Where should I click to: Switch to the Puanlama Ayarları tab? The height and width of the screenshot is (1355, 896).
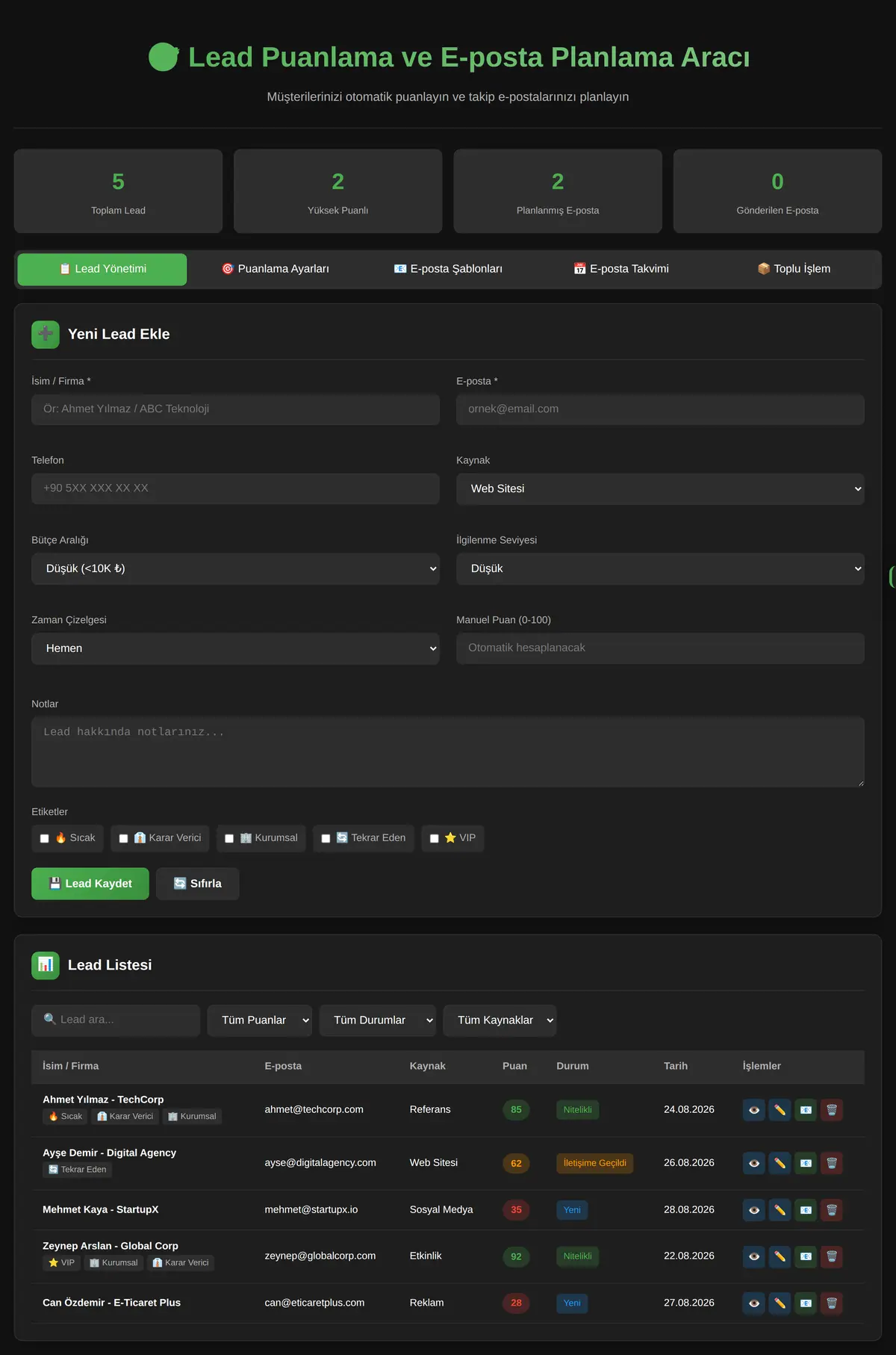coord(276,269)
